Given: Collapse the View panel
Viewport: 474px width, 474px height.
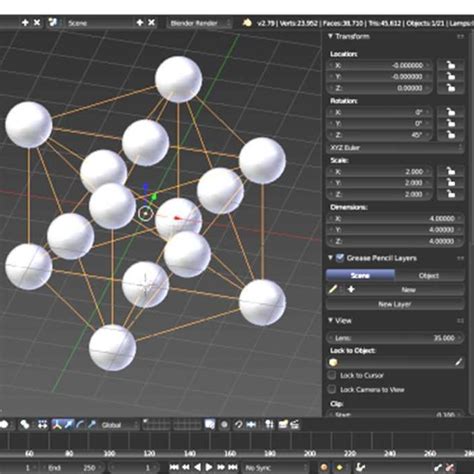Looking at the screenshot, I should (x=330, y=320).
